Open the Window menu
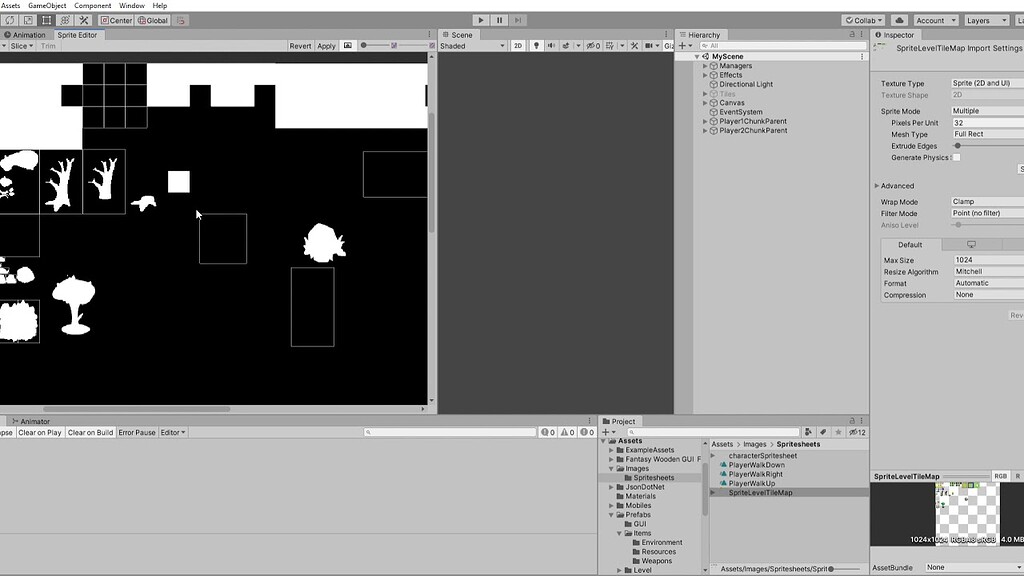1024x576 pixels. coord(131,5)
